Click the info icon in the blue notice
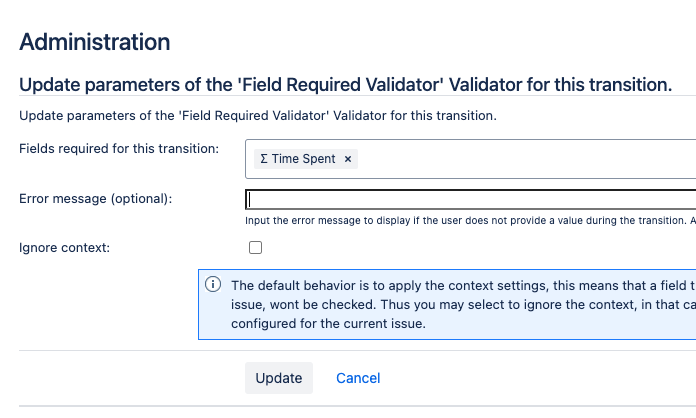Viewport: 696px width, 418px height. pyautogui.click(x=213, y=284)
